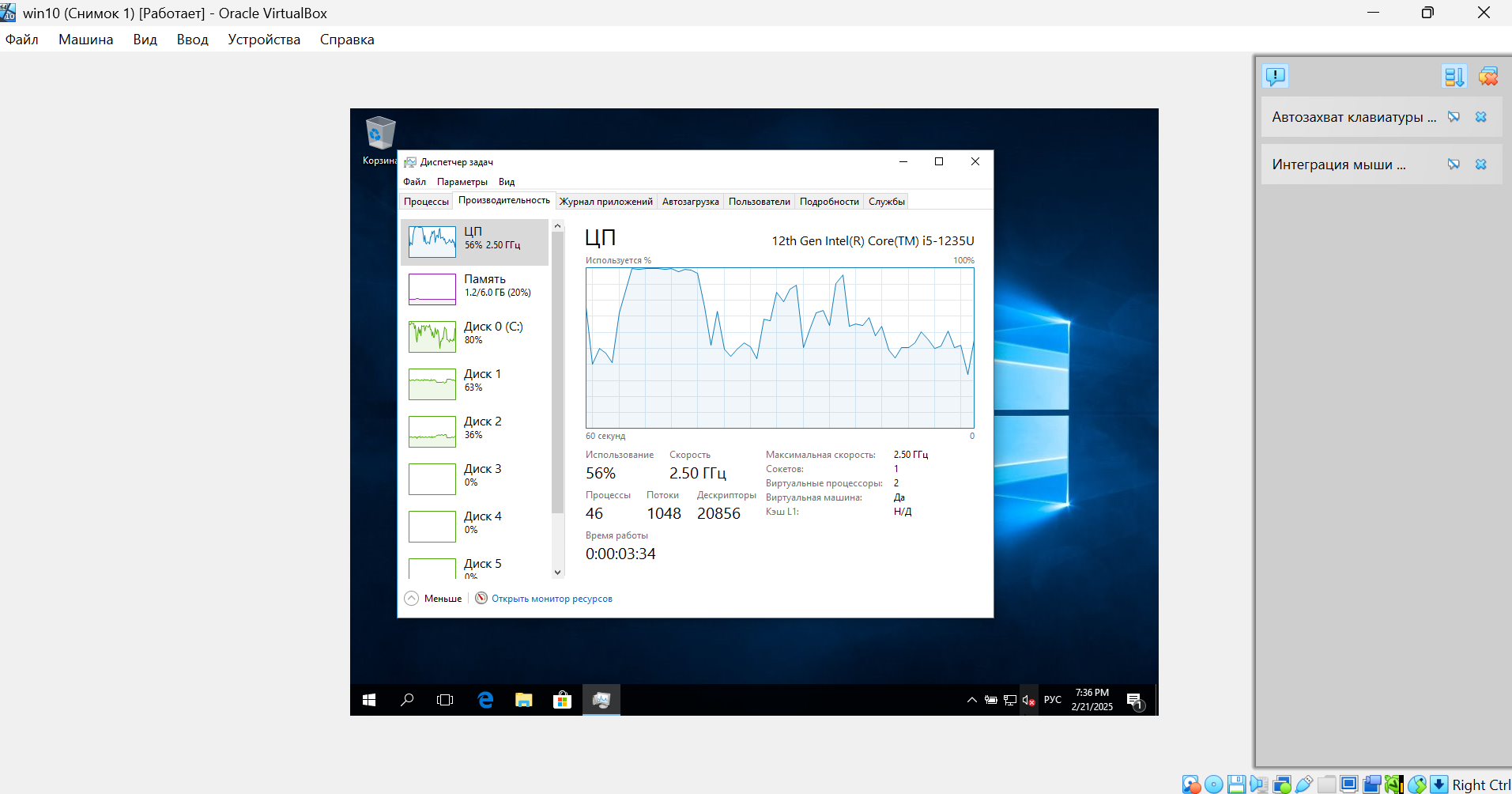Image resolution: width=1512 pixels, height=794 pixels.
Task: Click the keyboard capture arrow icon
Action: point(1439,785)
